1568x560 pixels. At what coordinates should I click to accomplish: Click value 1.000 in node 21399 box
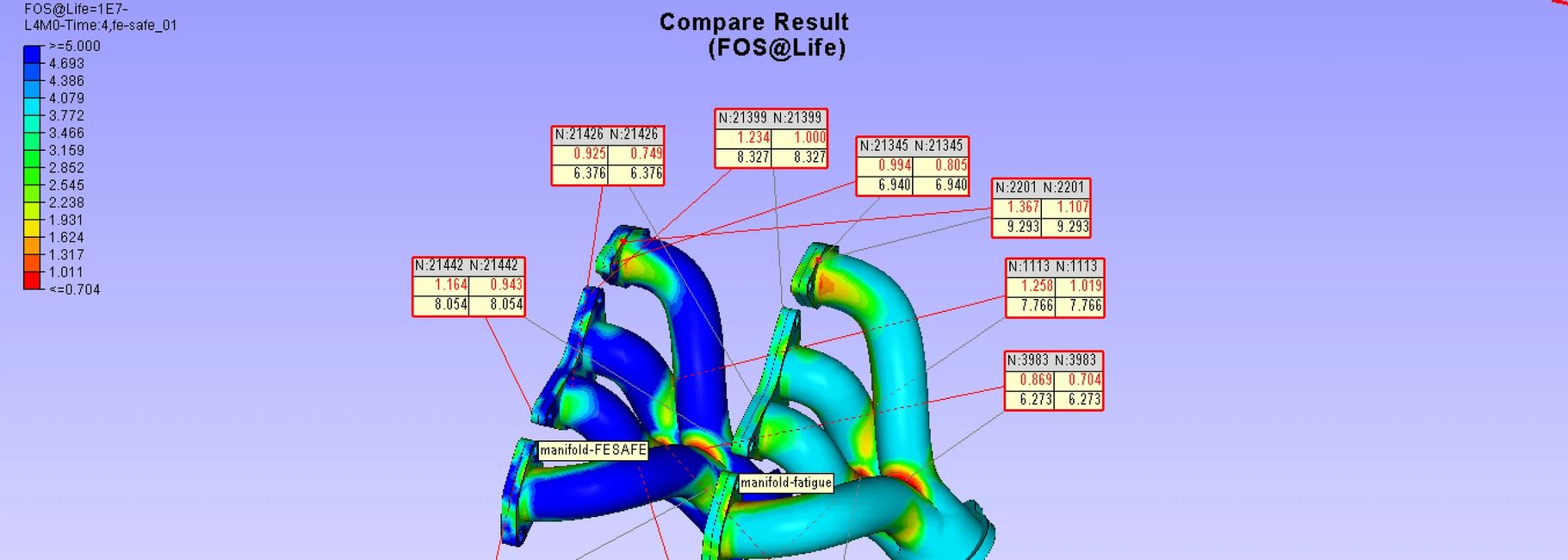[809, 137]
